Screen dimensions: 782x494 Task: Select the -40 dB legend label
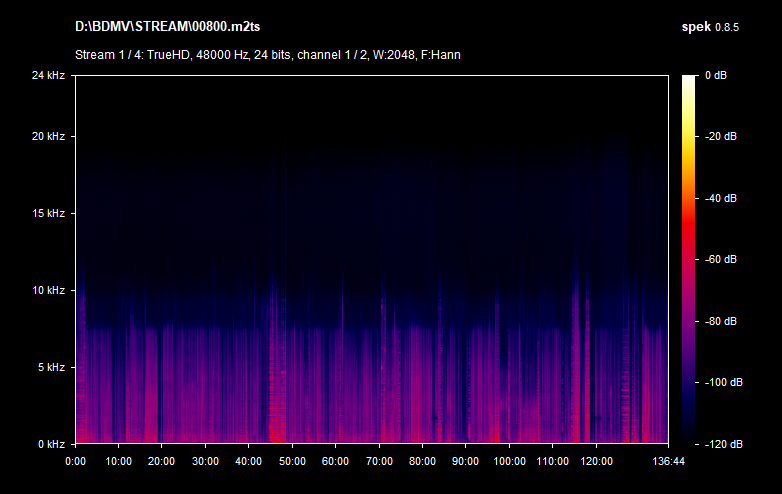coord(719,198)
